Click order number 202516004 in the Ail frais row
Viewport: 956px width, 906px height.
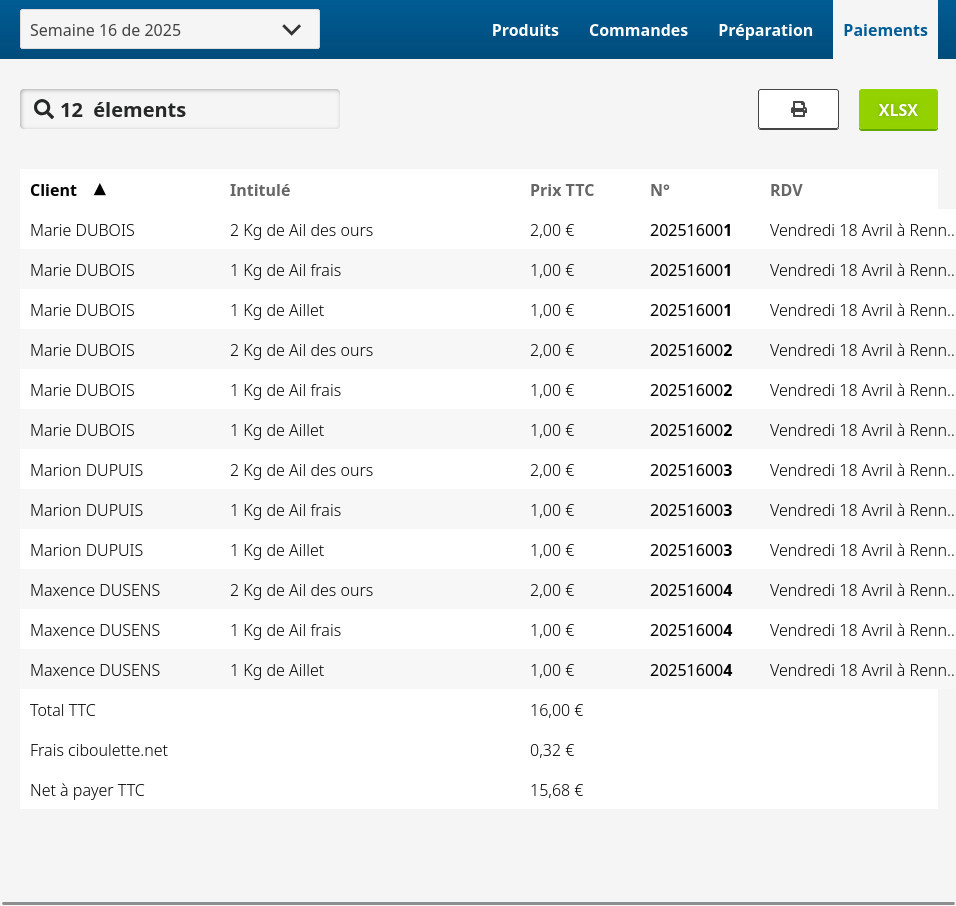coord(691,630)
